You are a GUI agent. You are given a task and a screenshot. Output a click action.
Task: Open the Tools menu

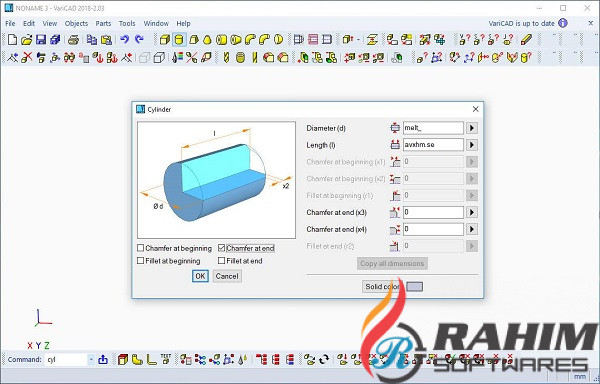click(x=127, y=23)
